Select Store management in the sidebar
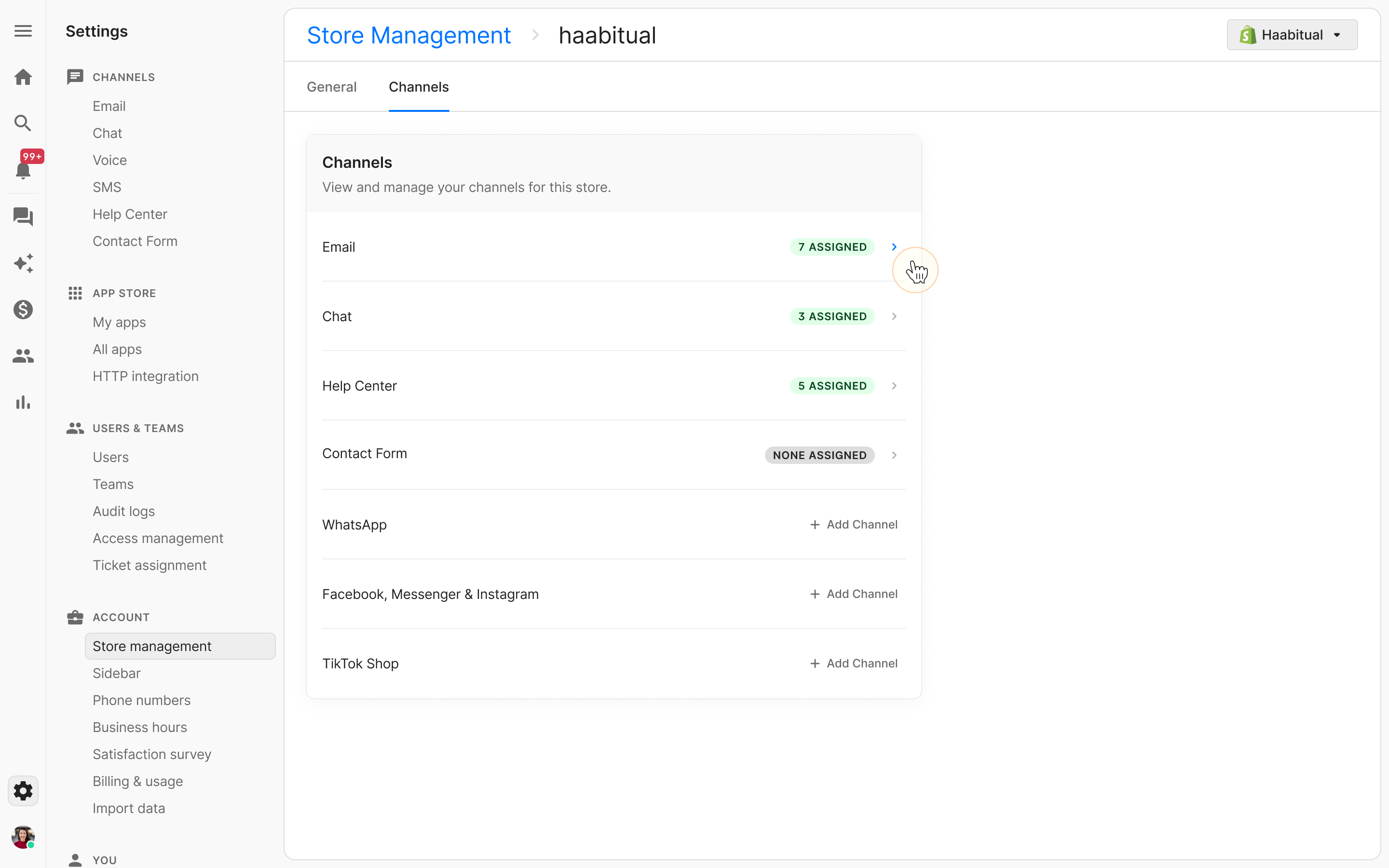This screenshot has height=868, width=1389. (180, 646)
